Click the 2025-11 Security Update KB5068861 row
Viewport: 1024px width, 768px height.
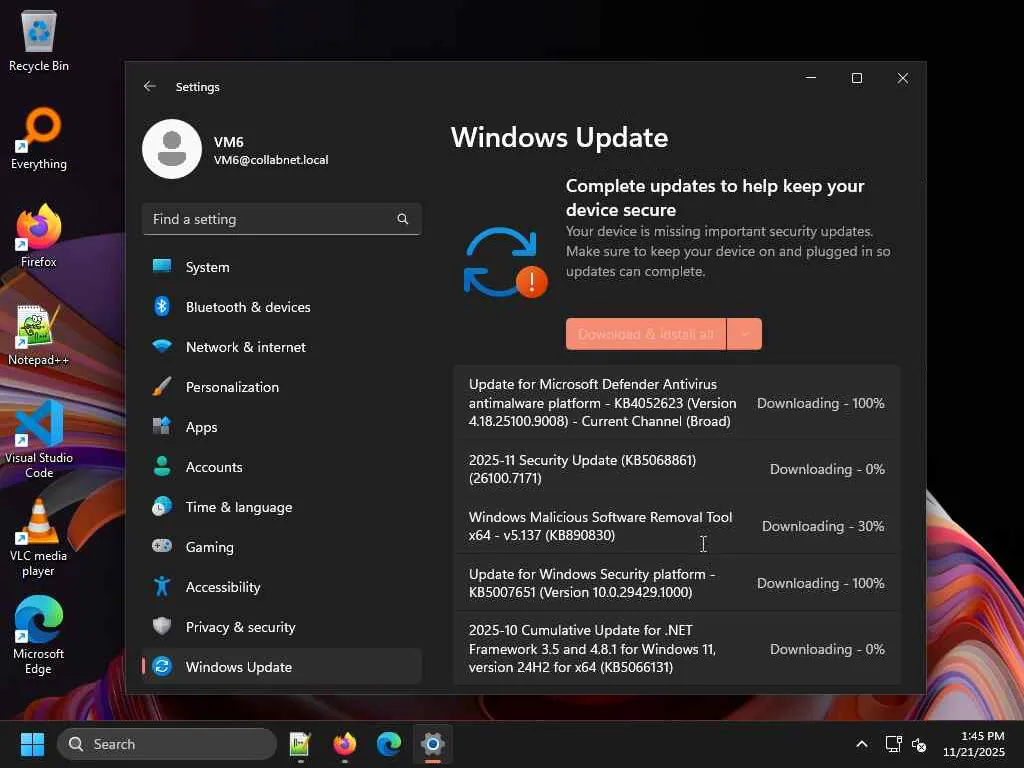click(x=677, y=469)
